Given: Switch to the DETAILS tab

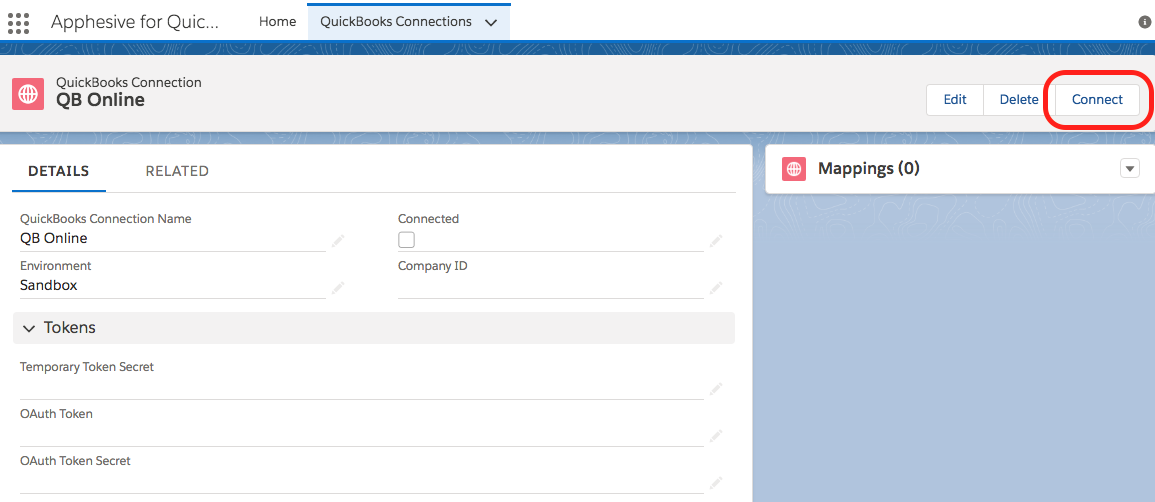Looking at the screenshot, I should pos(59,172).
